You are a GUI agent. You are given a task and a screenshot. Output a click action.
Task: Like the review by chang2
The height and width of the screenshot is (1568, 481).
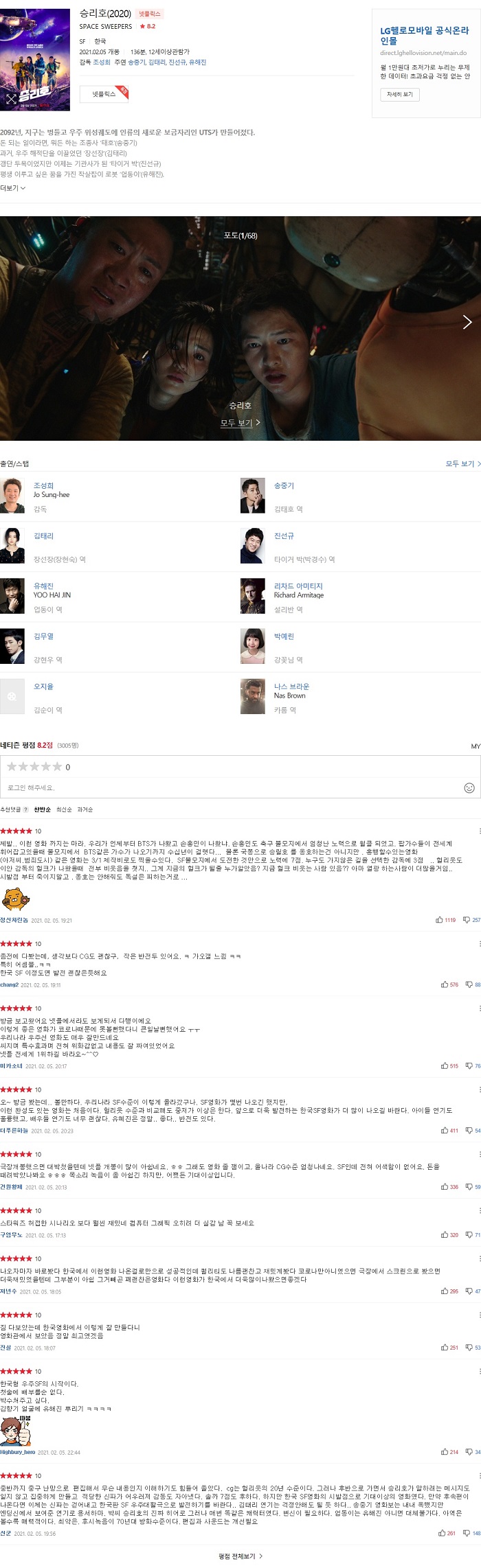coord(444,984)
